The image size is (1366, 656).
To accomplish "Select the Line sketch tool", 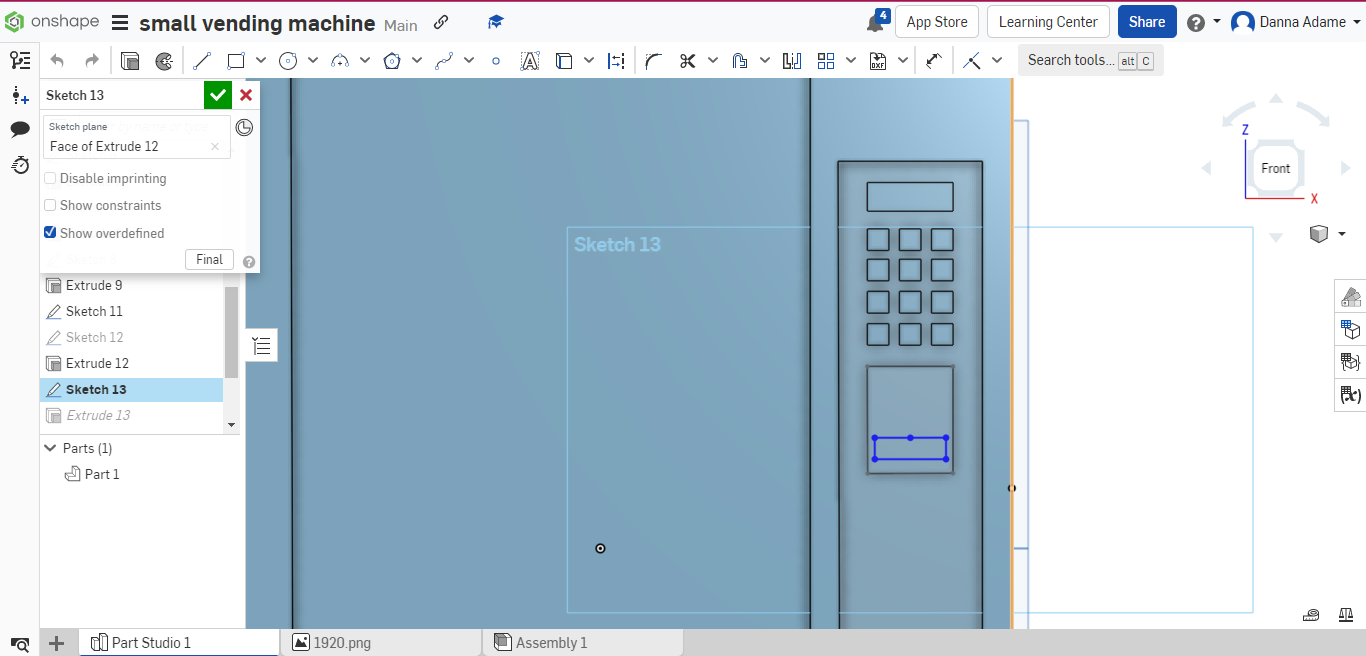I will point(201,60).
